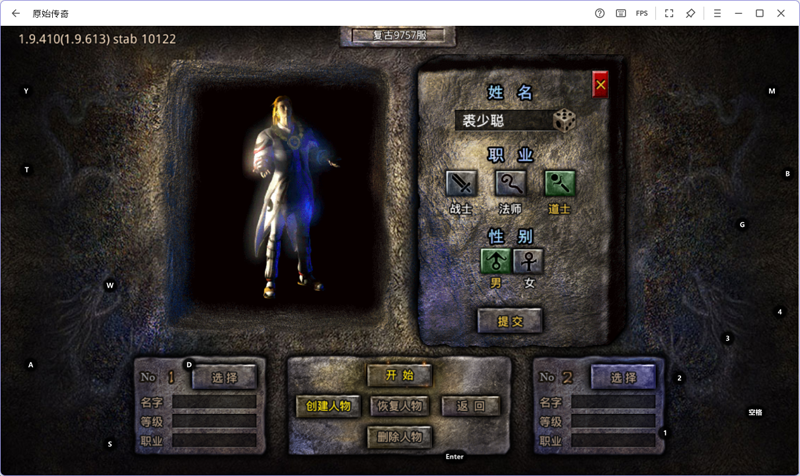The image size is (800, 476).
Task: Submit character with 提交 button
Action: point(510,321)
